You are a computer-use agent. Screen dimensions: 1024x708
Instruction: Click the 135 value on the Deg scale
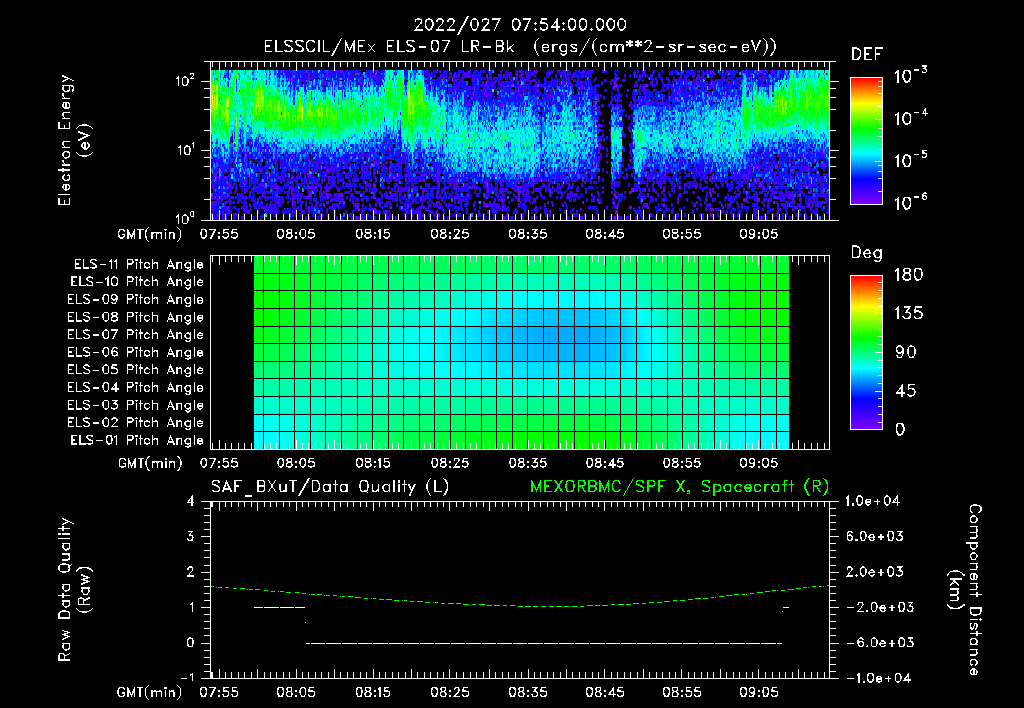[x=908, y=314]
